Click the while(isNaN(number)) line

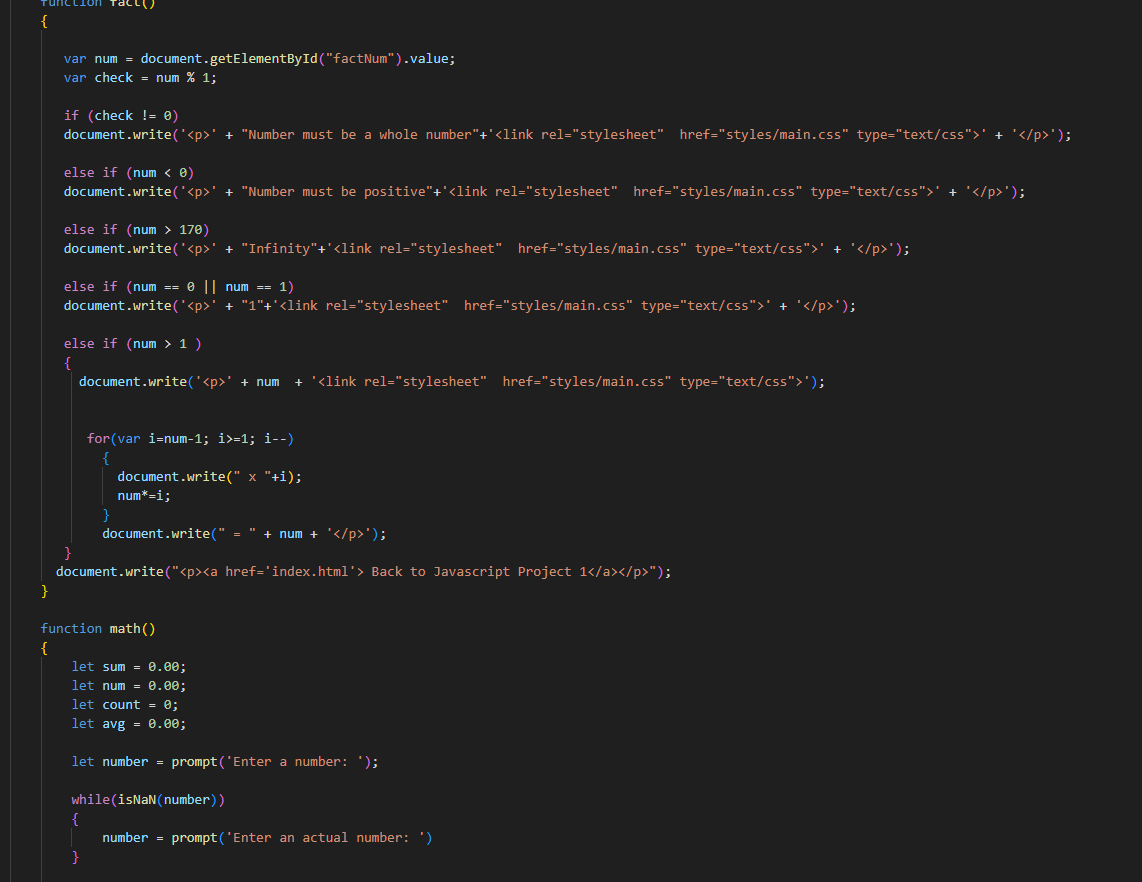(x=148, y=800)
